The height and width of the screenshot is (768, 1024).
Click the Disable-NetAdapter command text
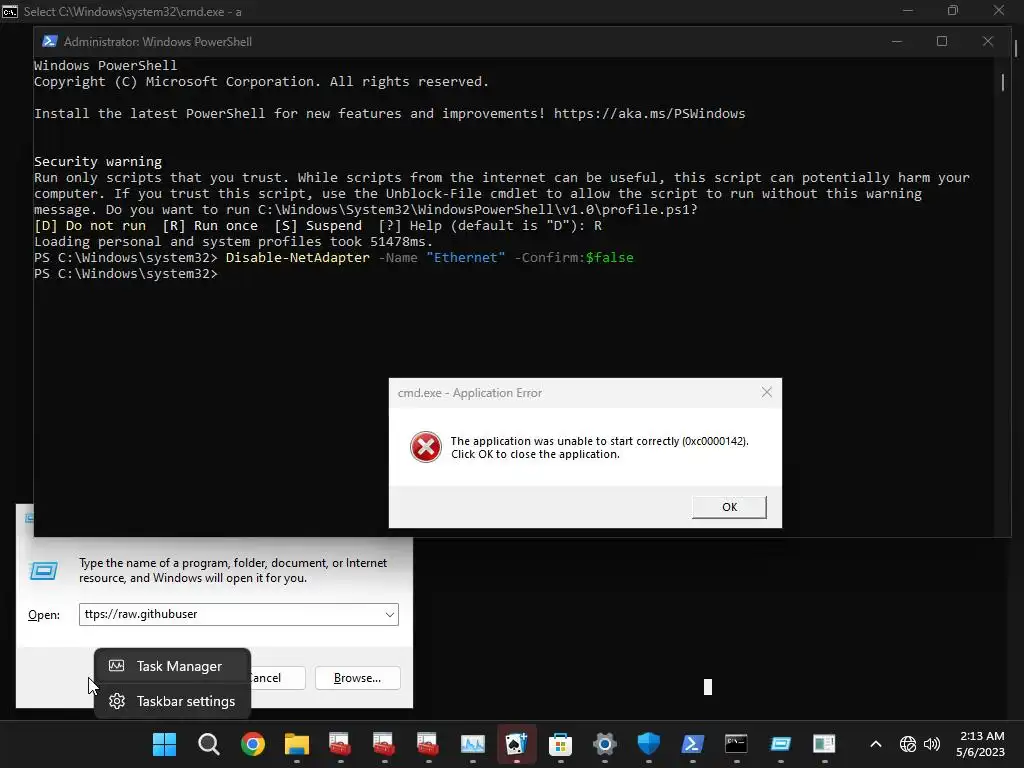point(298,257)
